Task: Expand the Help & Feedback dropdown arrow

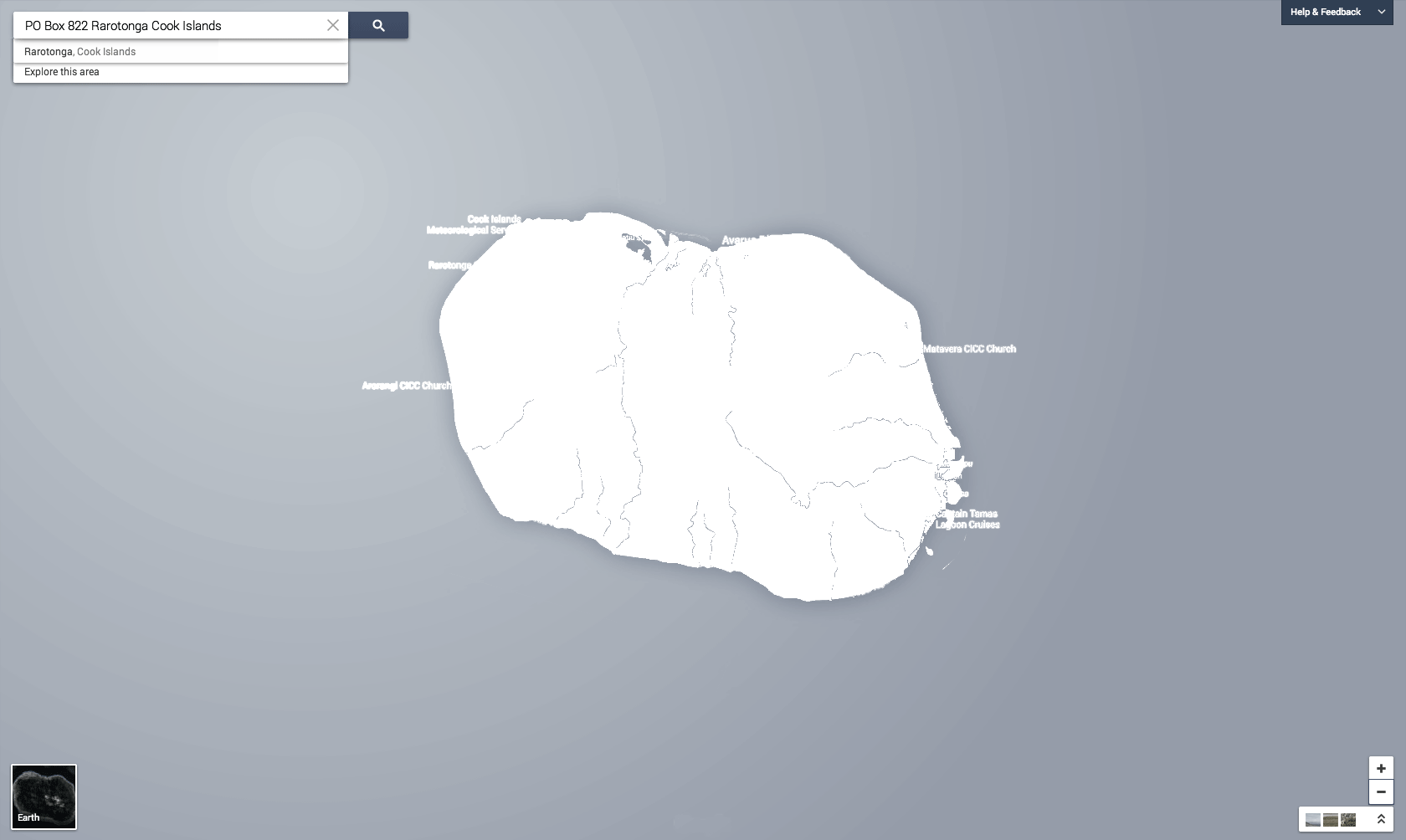Action: point(1382,12)
